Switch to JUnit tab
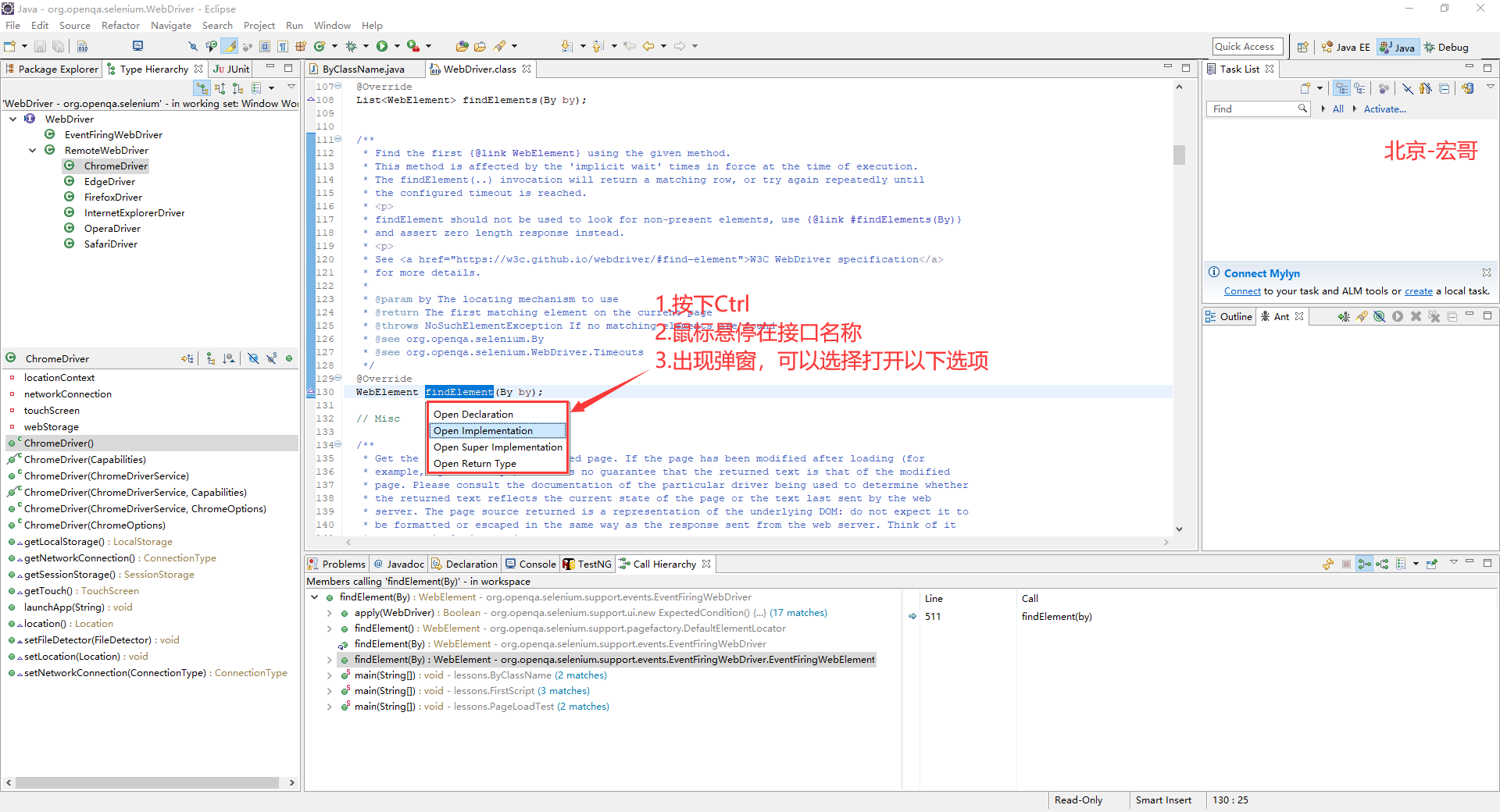 click(x=232, y=69)
